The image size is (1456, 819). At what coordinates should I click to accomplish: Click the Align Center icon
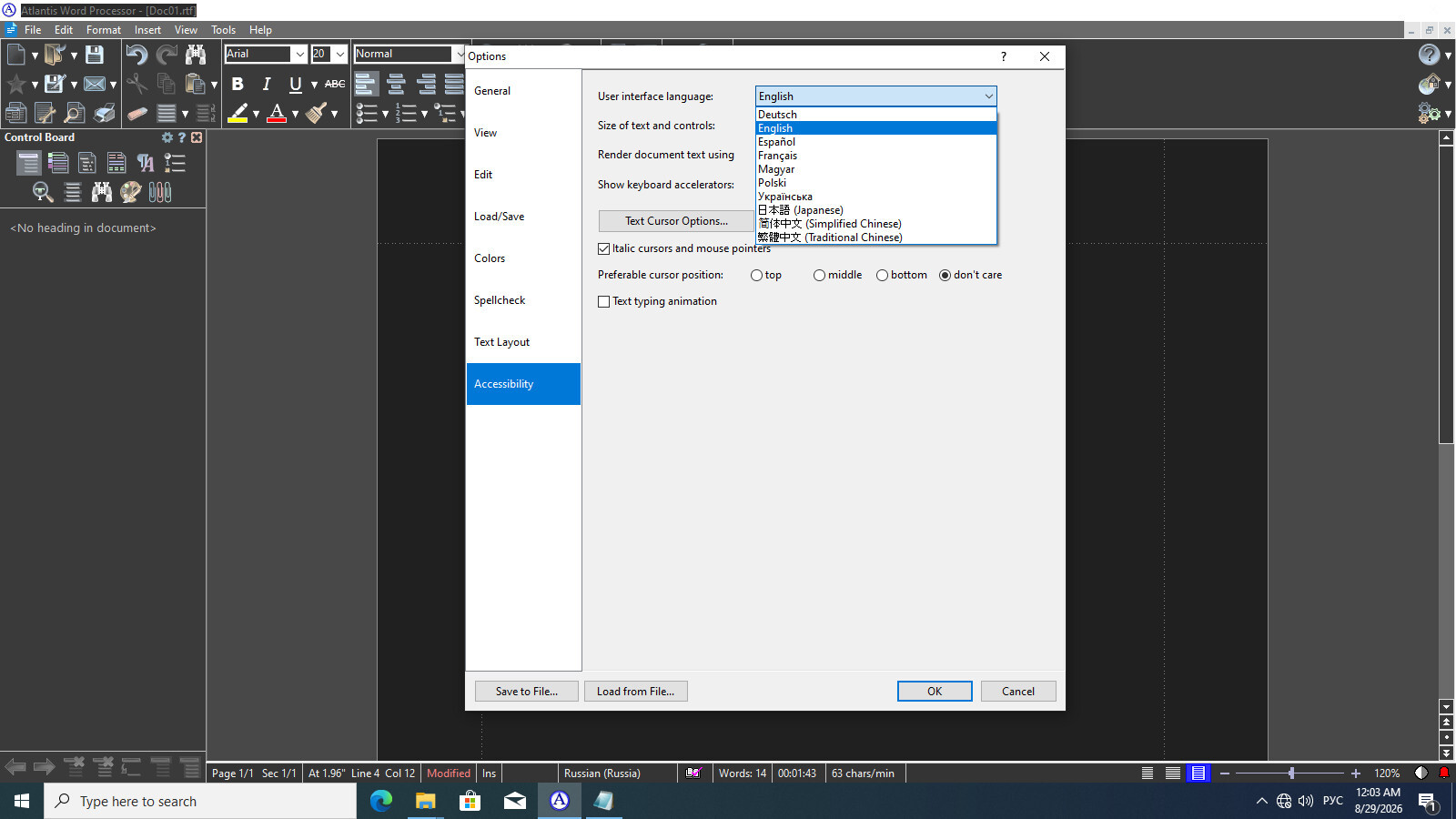396,84
